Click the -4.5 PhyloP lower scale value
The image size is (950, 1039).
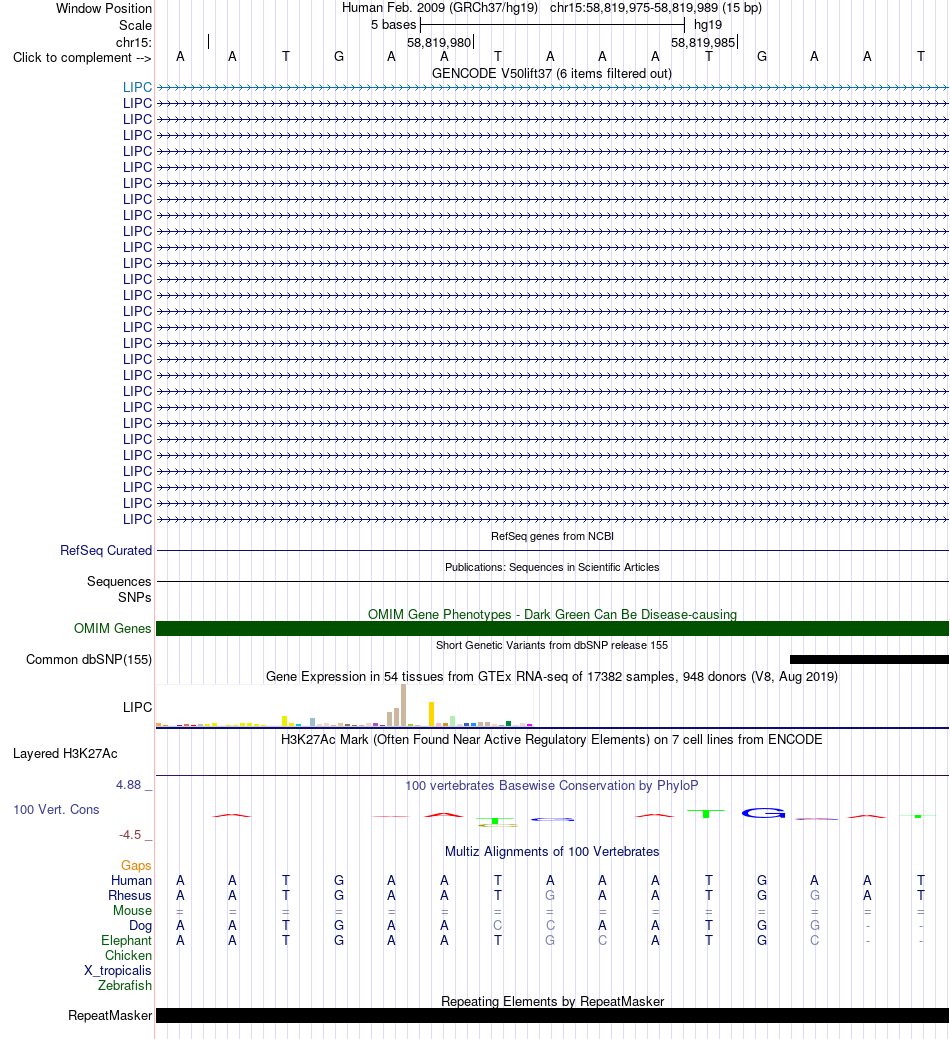130,835
